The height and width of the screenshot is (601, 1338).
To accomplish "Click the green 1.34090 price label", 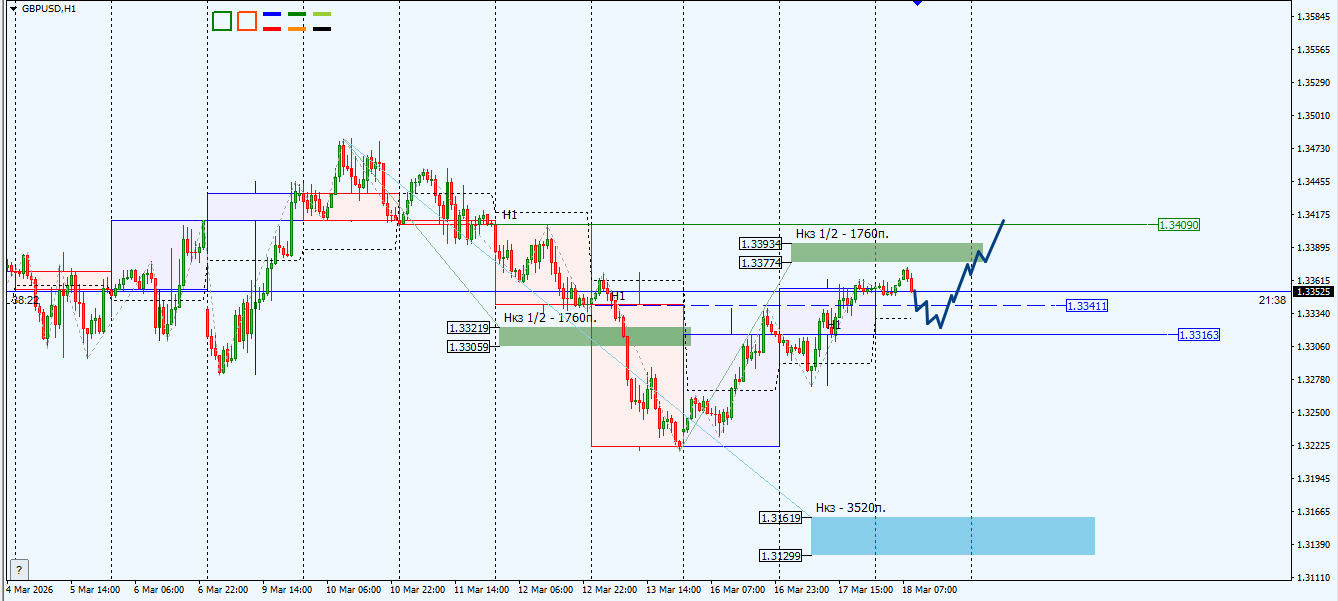I will 1181,225.
